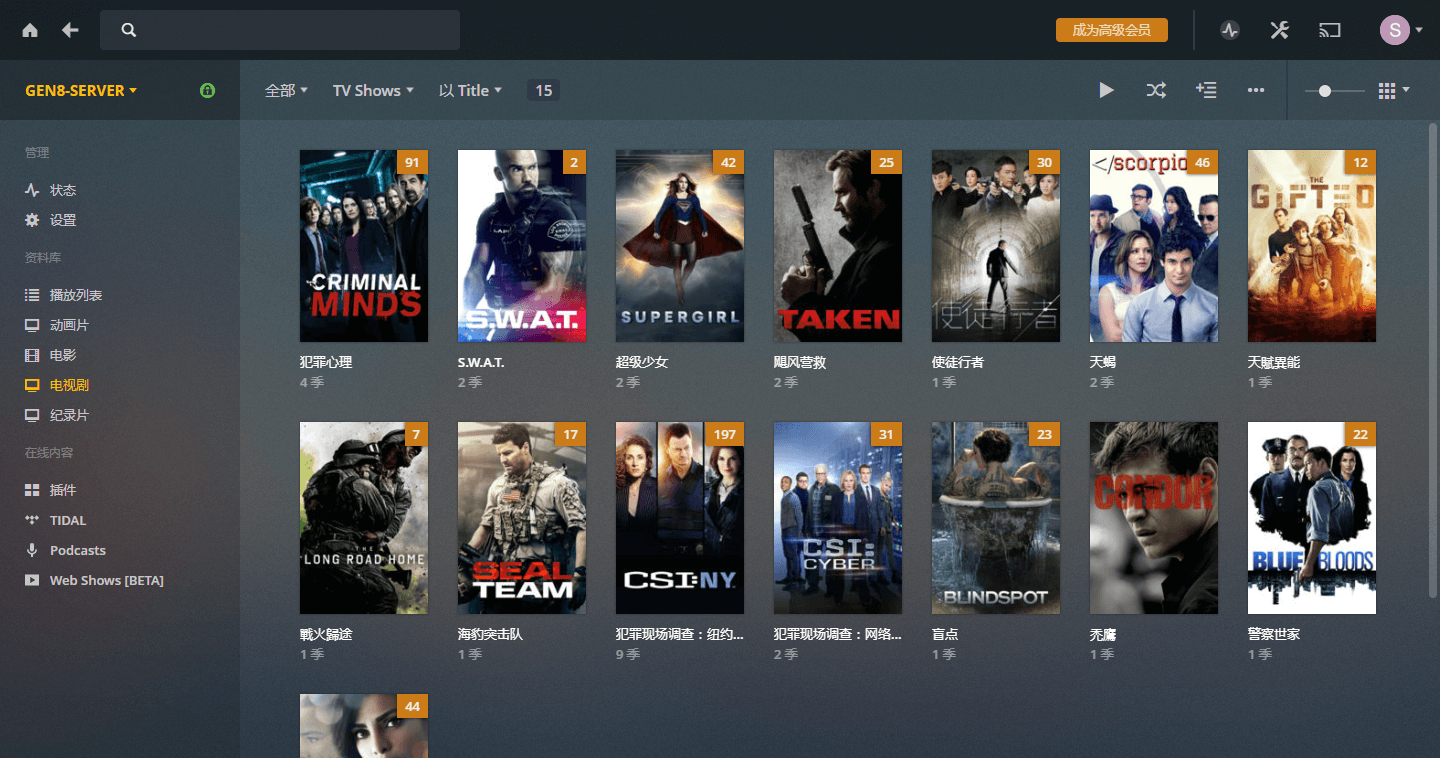This screenshot has height=758, width=1440.
Task: Click the gear icon beside 设置
Action: pyautogui.click(x=32, y=220)
